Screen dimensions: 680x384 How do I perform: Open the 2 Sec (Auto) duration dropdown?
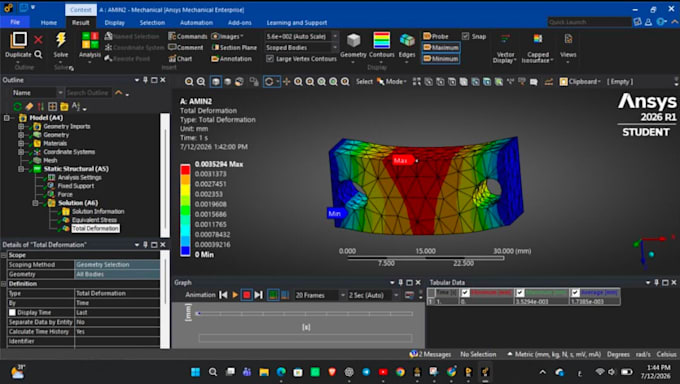pyautogui.click(x=396, y=295)
